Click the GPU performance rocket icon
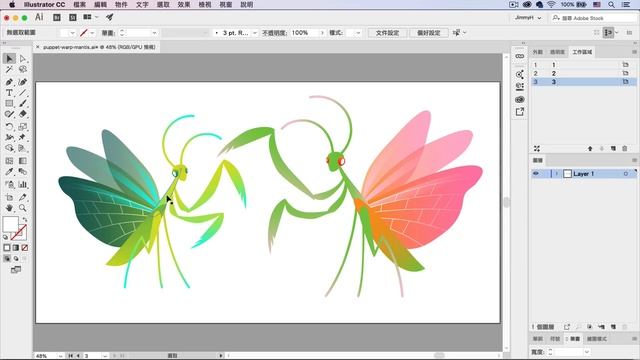The height and width of the screenshot is (360, 640). coord(109,17)
